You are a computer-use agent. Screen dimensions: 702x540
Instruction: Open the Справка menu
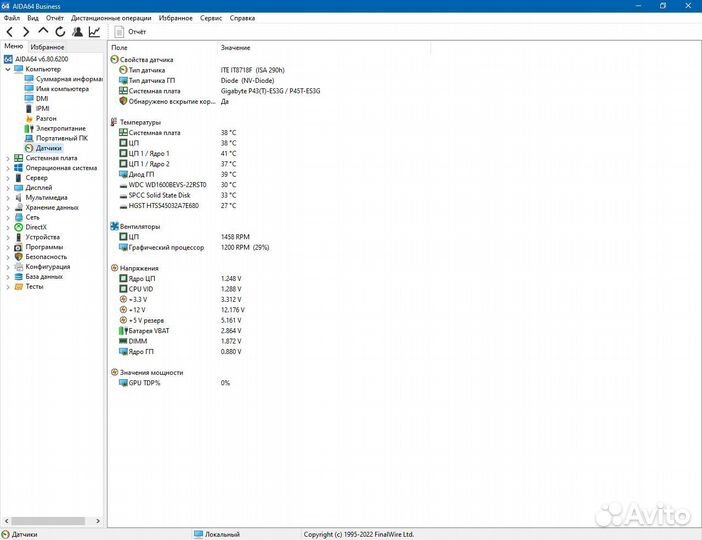(242, 18)
